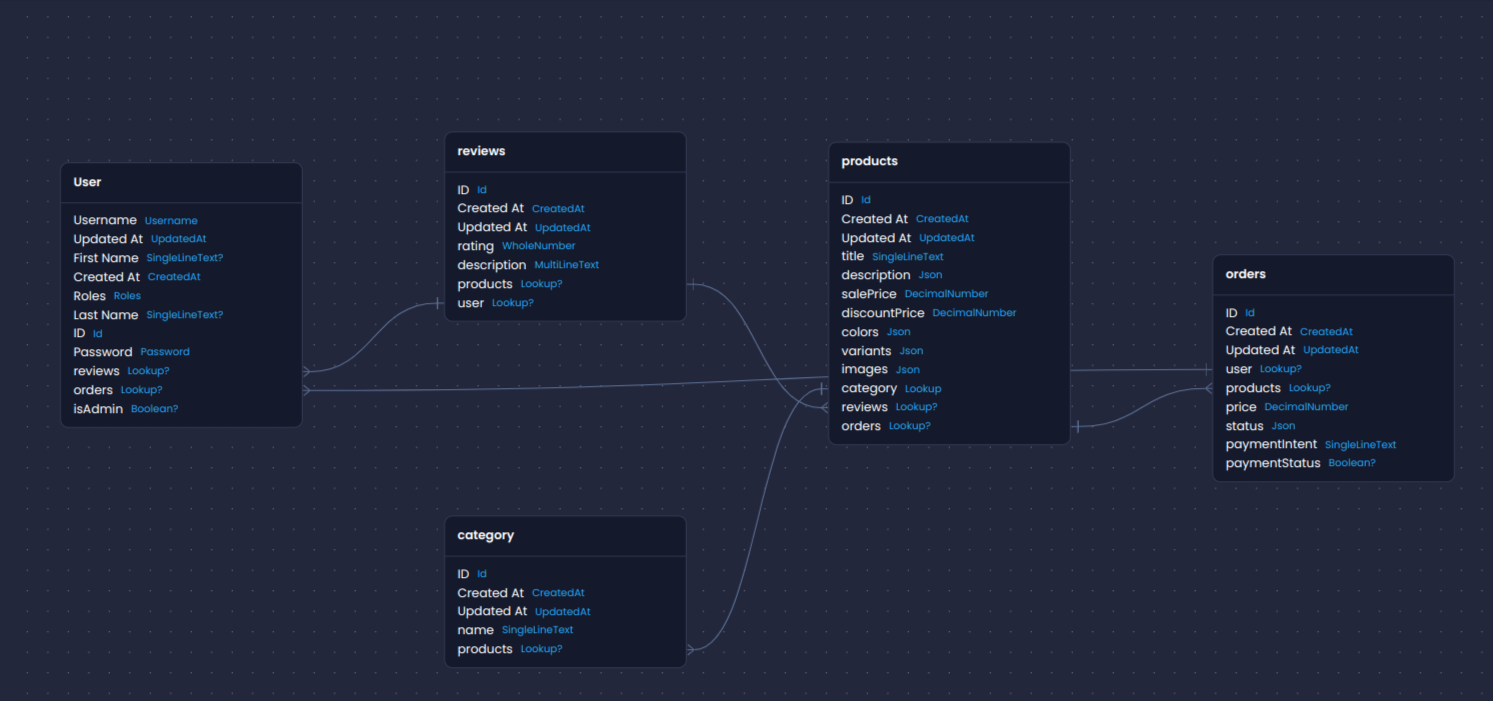Select the products table header

(x=869, y=161)
